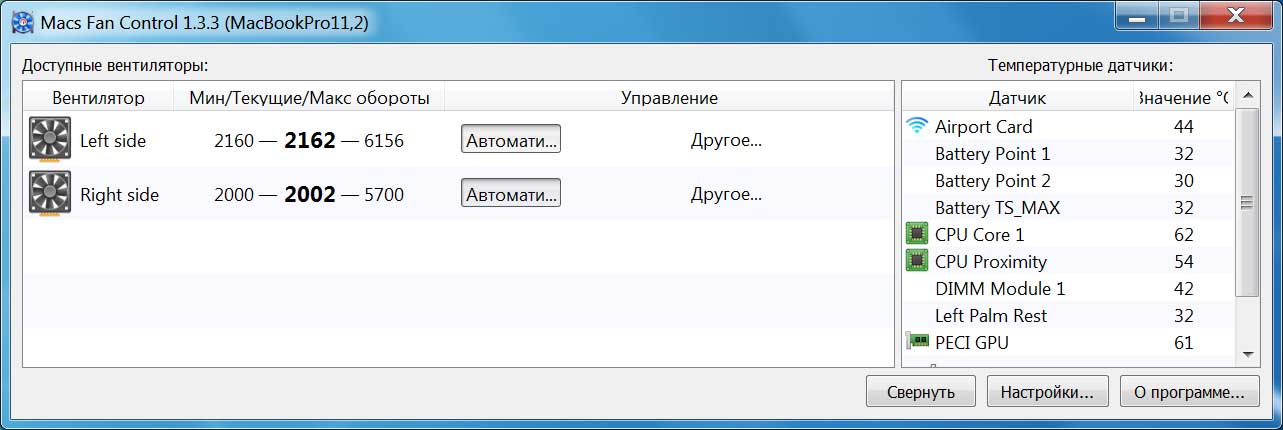
Task: Sort by the Вентилятор column header
Action: coord(98,98)
